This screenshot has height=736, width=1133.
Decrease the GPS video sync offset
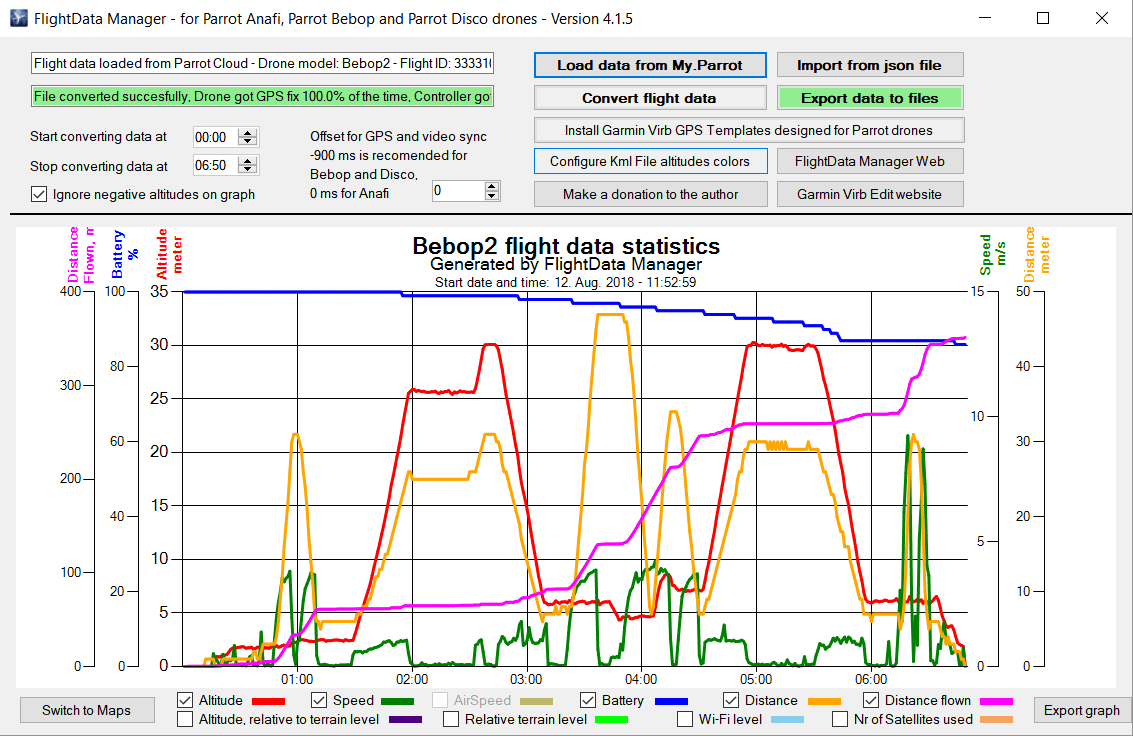[492, 195]
